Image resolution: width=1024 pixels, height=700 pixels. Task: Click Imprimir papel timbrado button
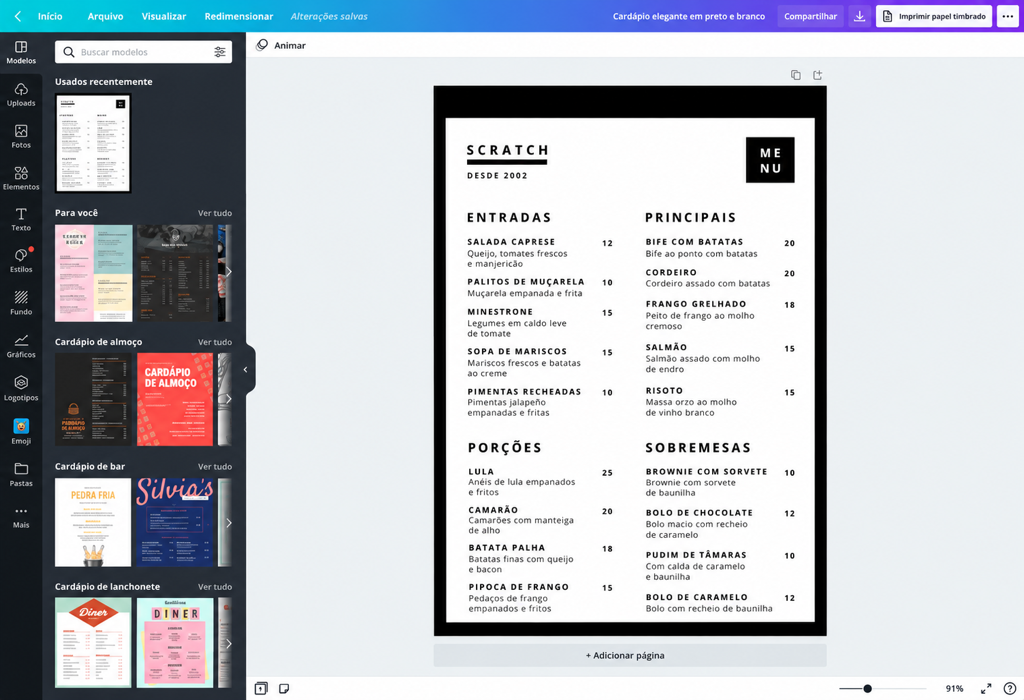(935, 16)
